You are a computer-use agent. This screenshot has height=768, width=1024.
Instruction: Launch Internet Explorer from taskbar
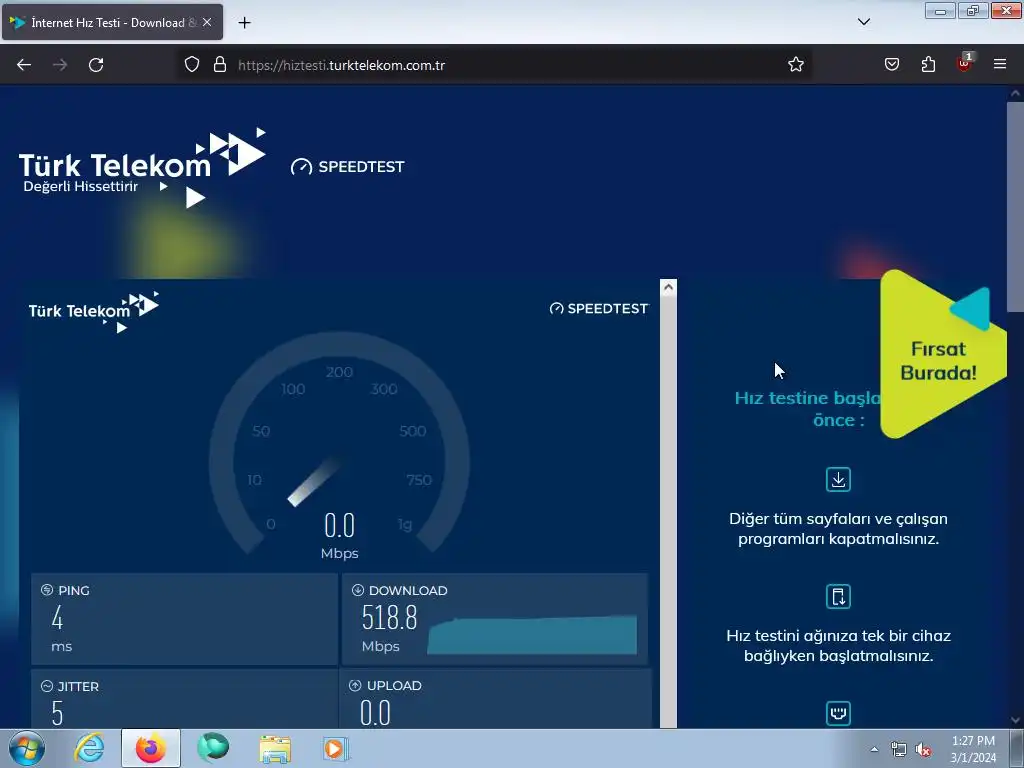[x=89, y=748]
